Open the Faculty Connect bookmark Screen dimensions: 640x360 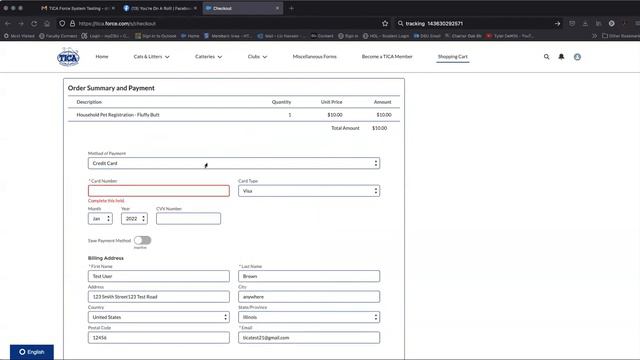coord(58,36)
